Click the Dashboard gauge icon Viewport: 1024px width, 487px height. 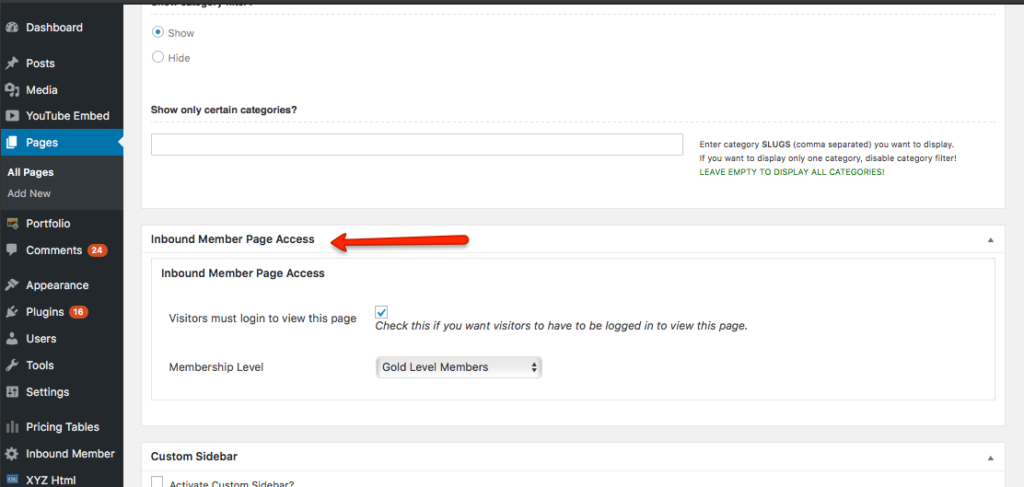click(11, 27)
